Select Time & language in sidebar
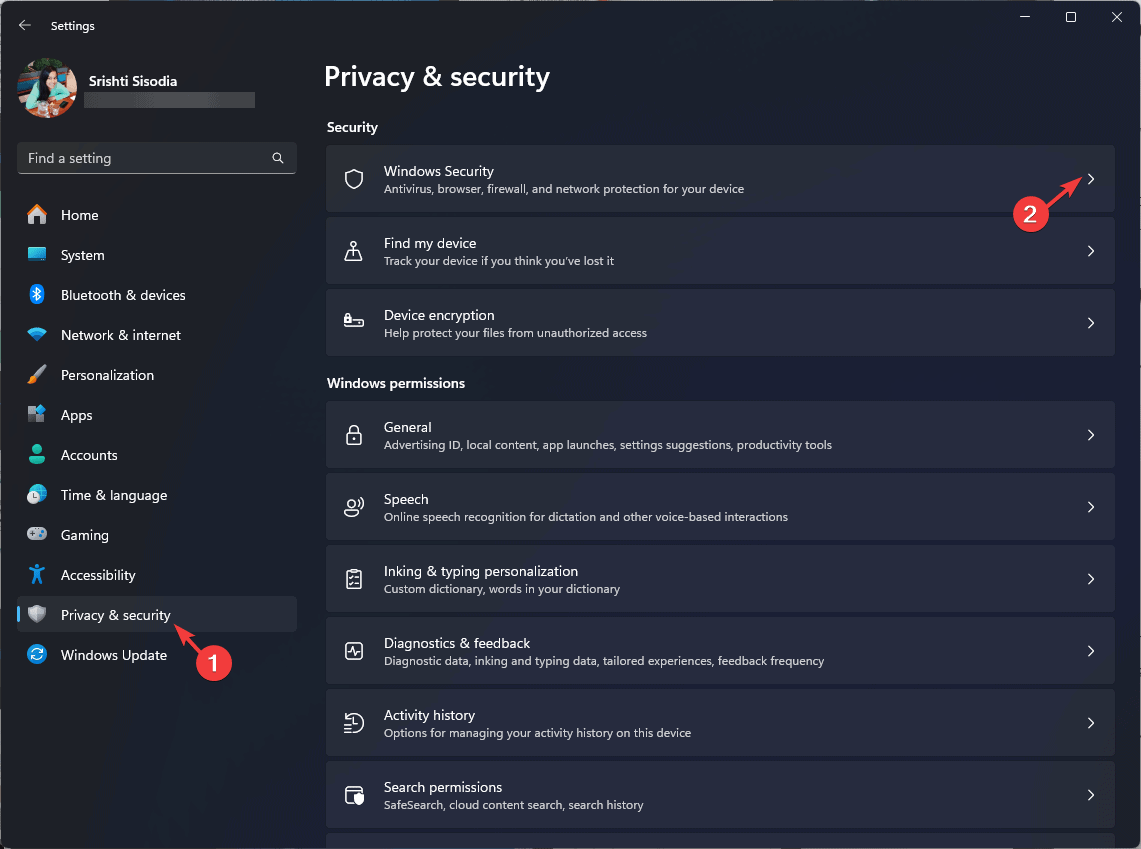Image resolution: width=1141 pixels, height=849 pixels. (x=156, y=495)
